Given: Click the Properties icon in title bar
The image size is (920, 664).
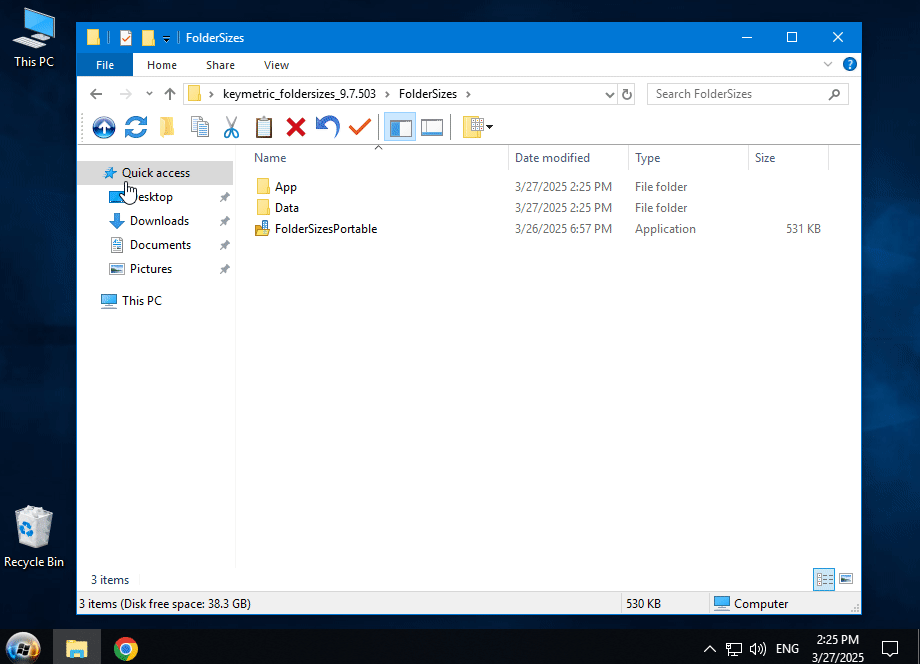Looking at the screenshot, I should [126, 38].
